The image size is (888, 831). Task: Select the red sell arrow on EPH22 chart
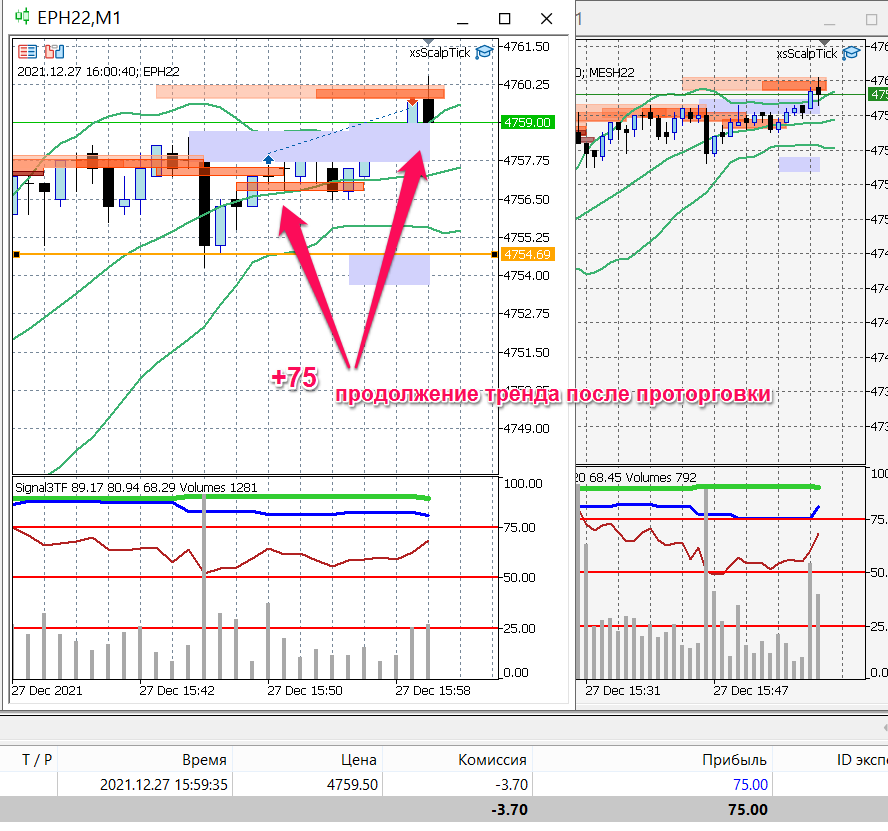(x=413, y=101)
